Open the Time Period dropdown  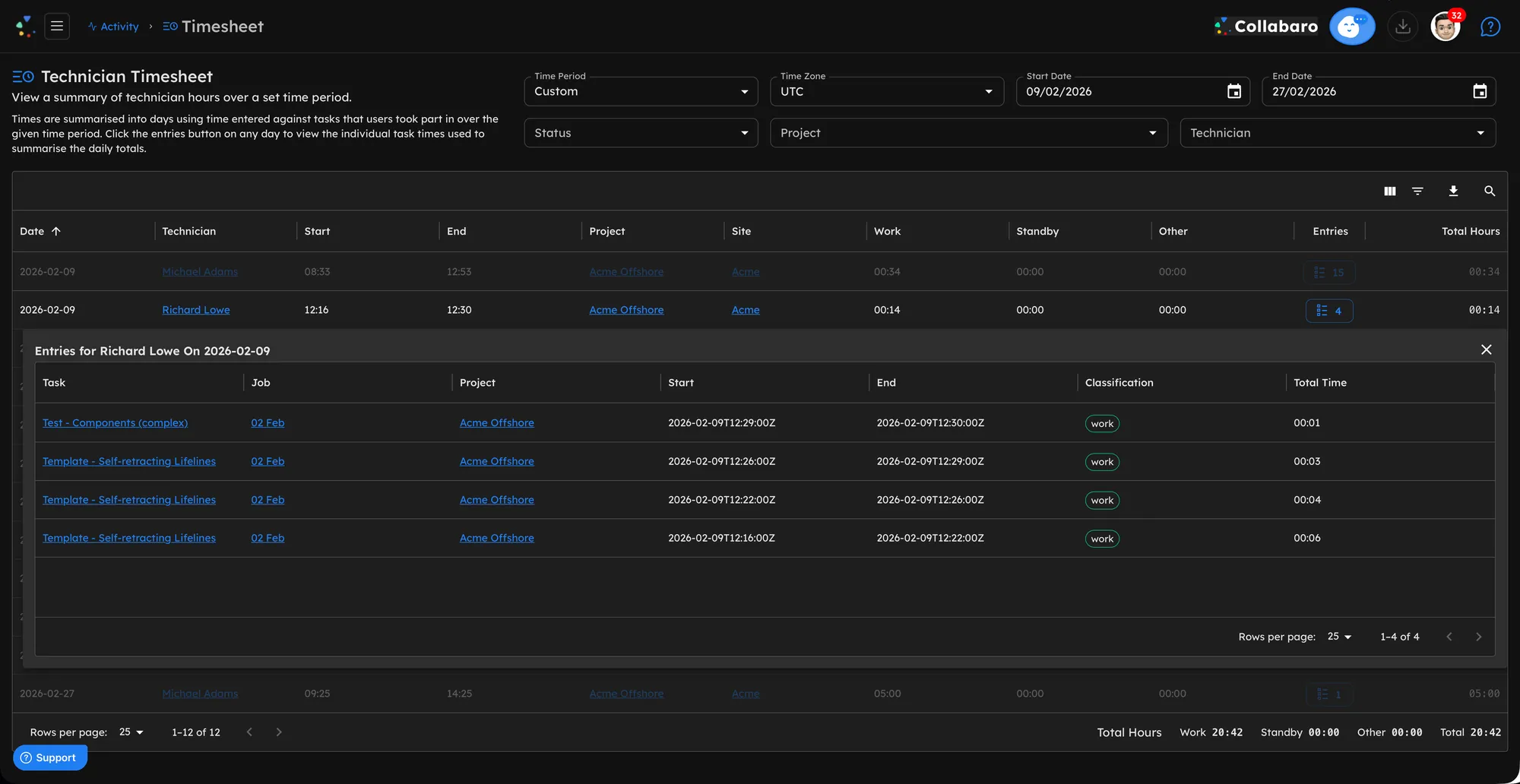coord(641,91)
